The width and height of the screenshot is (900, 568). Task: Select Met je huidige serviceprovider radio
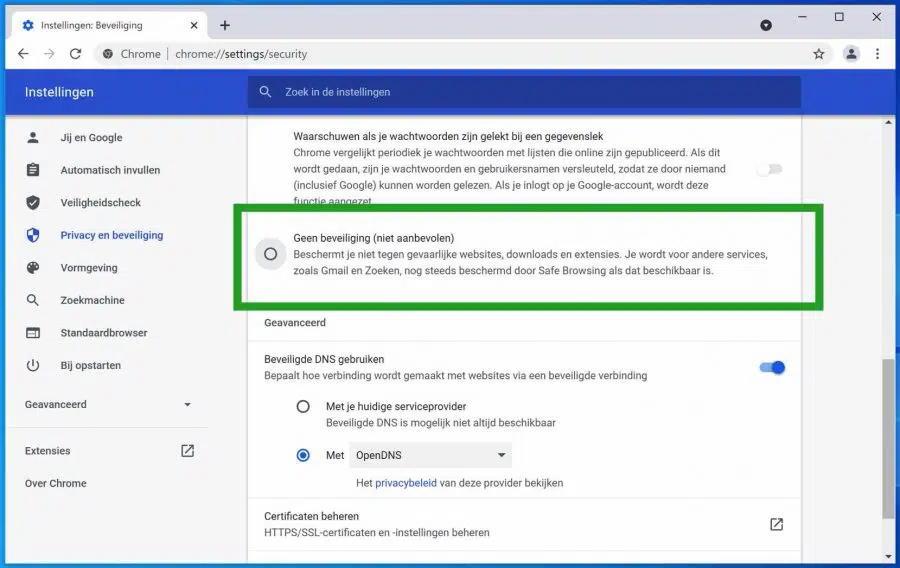302,407
